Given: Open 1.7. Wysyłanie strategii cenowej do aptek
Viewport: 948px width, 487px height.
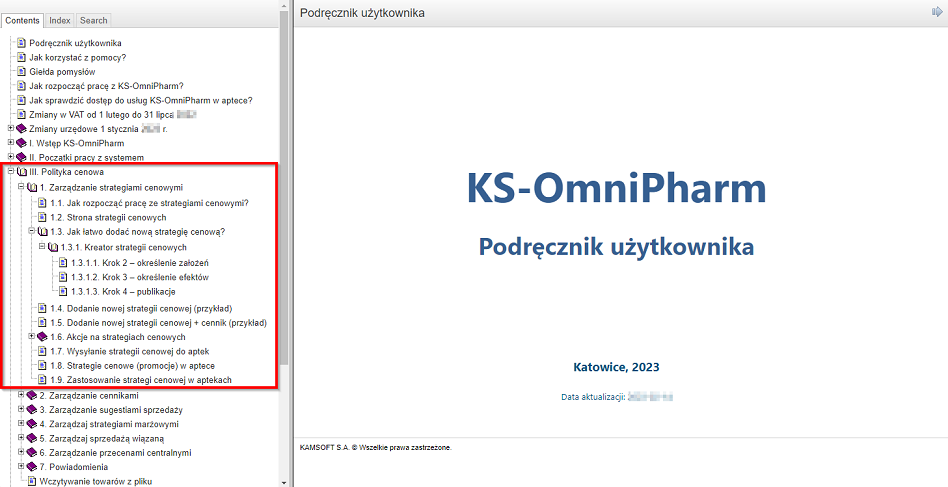Looking at the screenshot, I should [130, 351].
